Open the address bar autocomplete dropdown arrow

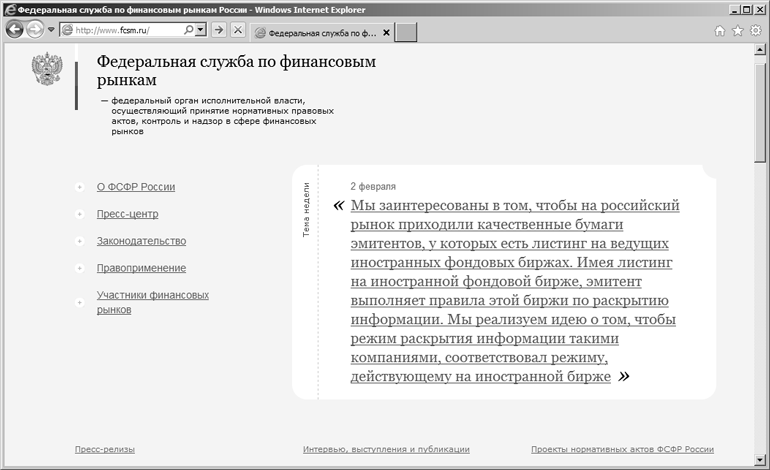(201, 30)
